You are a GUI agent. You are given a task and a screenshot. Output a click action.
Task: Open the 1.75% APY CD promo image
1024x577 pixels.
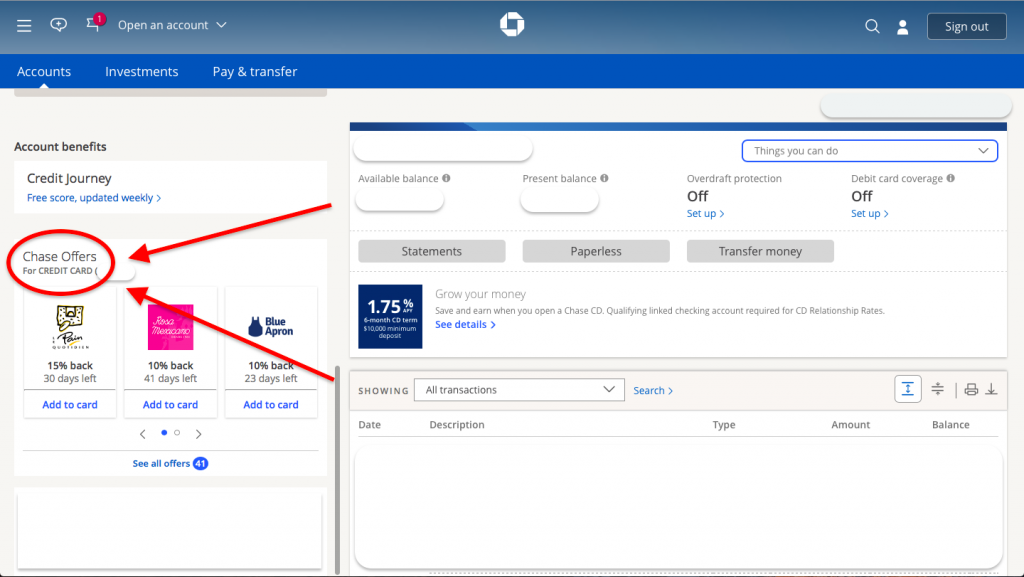pyautogui.click(x=391, y=317)
